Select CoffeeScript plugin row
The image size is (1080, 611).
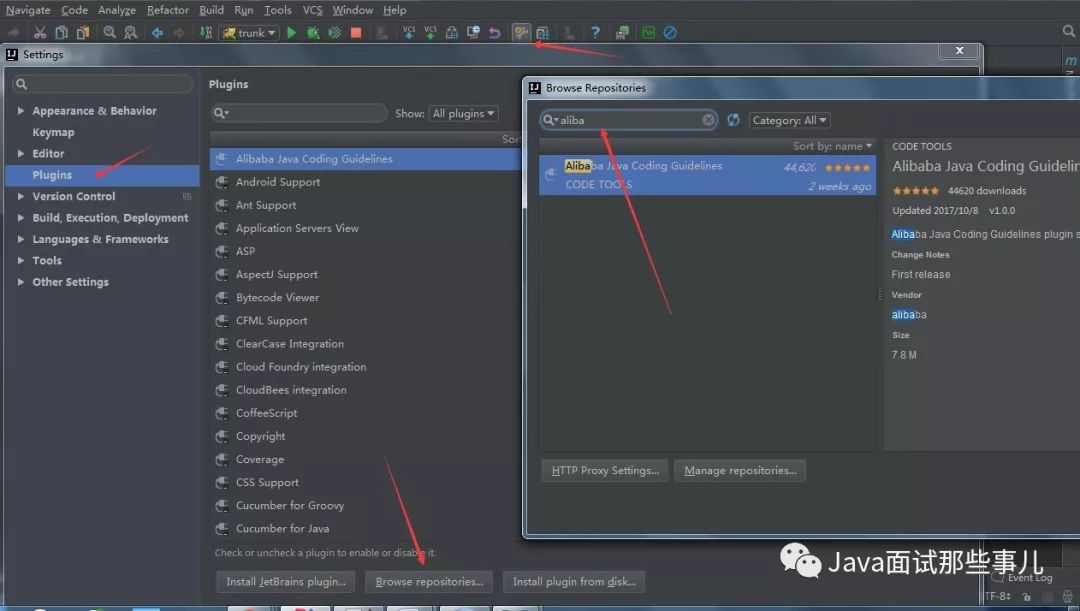click(x=366, y=413)
